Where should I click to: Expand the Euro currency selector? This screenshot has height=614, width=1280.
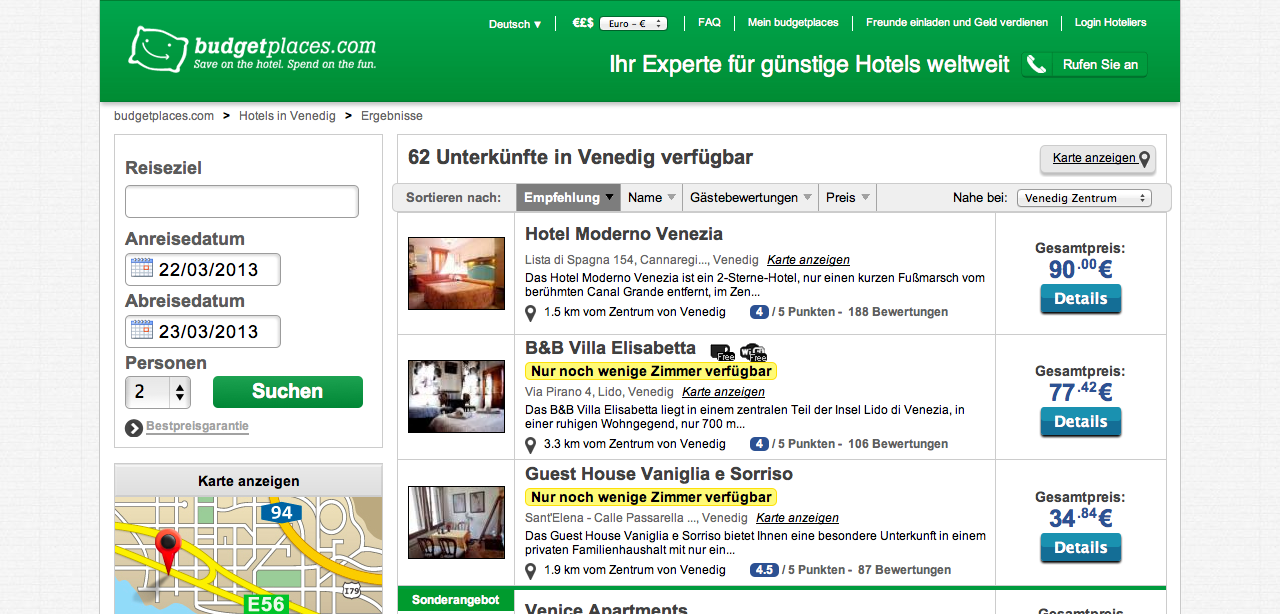click(x=633, y=24)
